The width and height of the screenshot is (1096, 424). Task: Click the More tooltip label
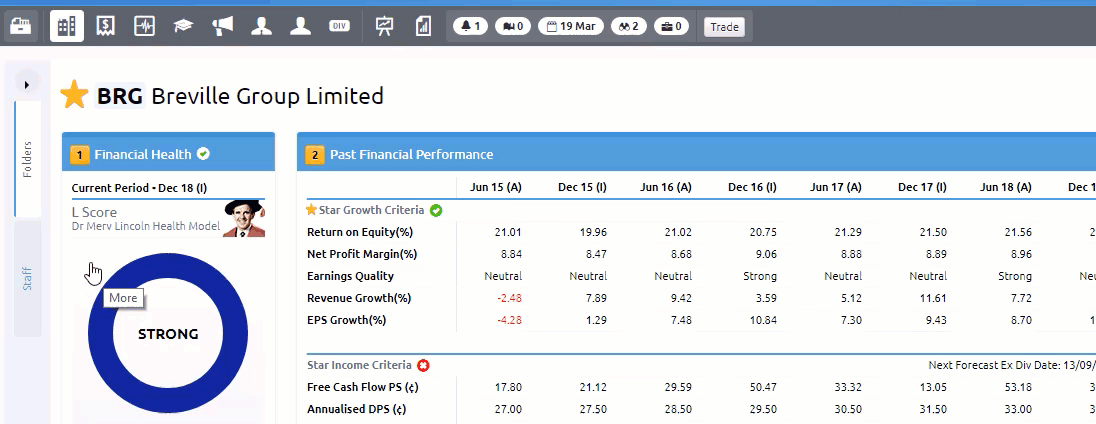point(123,298)
